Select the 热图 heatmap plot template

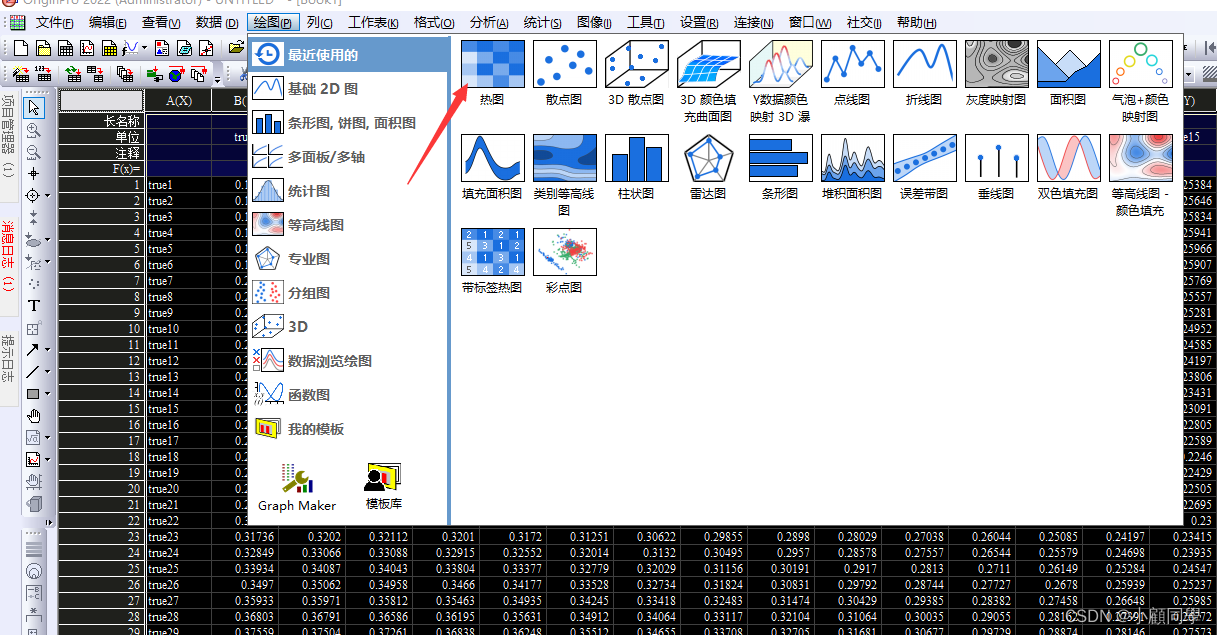point(492,73)
